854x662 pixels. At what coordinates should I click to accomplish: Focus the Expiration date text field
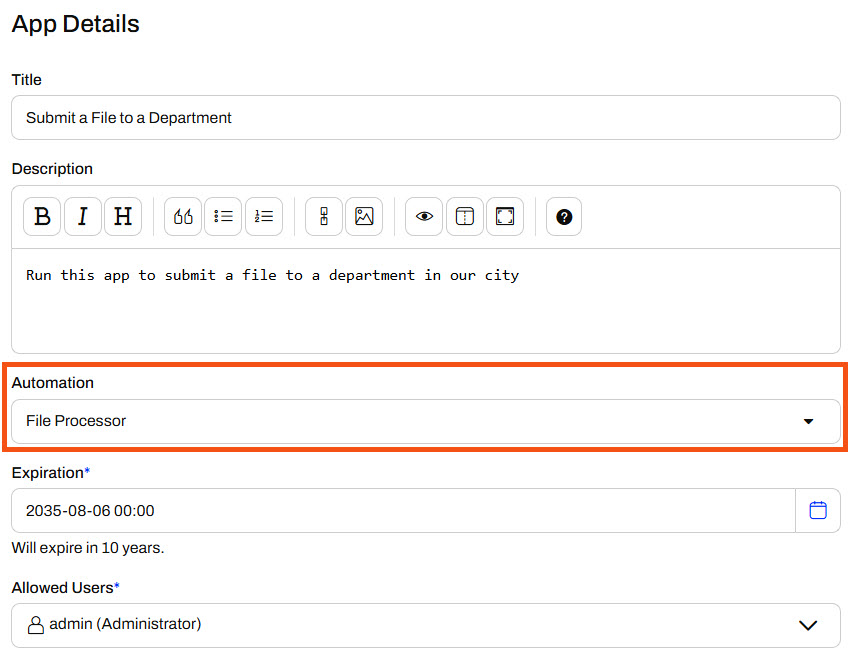(x=400, y=511)
